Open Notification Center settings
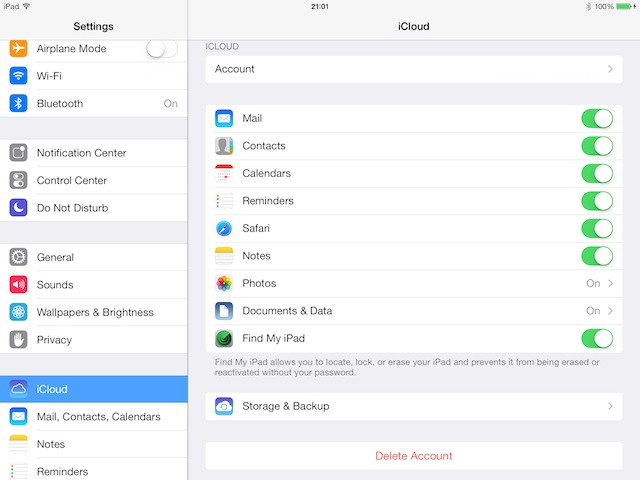 (x=93, y=153)
